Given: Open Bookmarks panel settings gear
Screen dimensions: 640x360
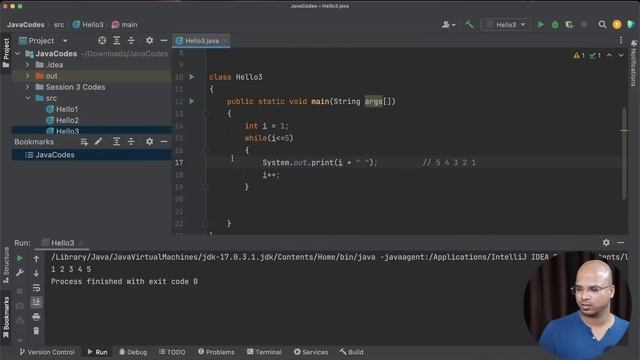Looking at the screenshot, I should (x=149, y=142).
